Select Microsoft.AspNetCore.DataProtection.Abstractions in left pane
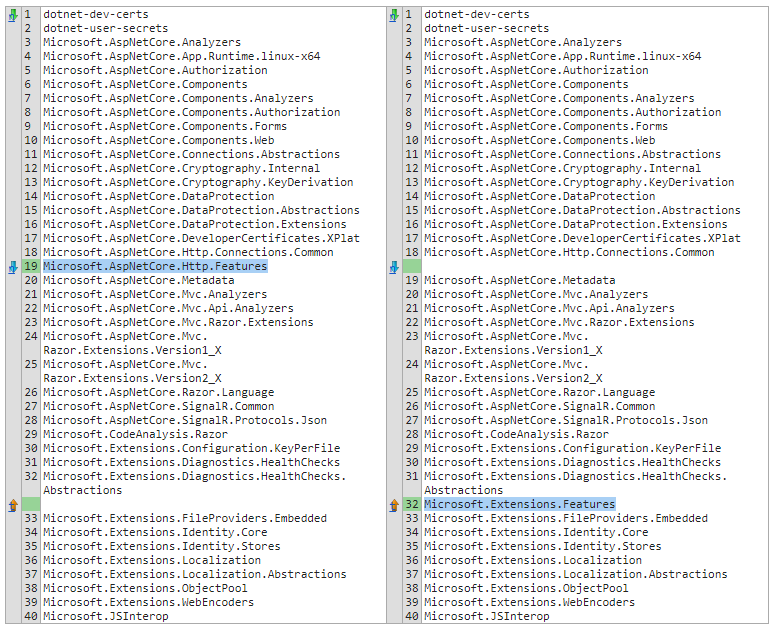773x627 pixels. tap(201, 210)
